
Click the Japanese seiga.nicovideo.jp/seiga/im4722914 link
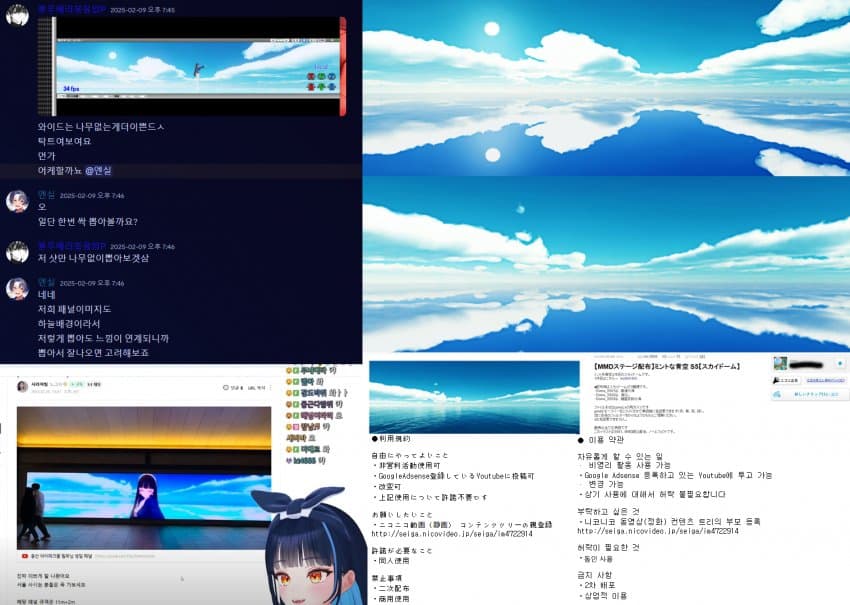pos(452,534)
